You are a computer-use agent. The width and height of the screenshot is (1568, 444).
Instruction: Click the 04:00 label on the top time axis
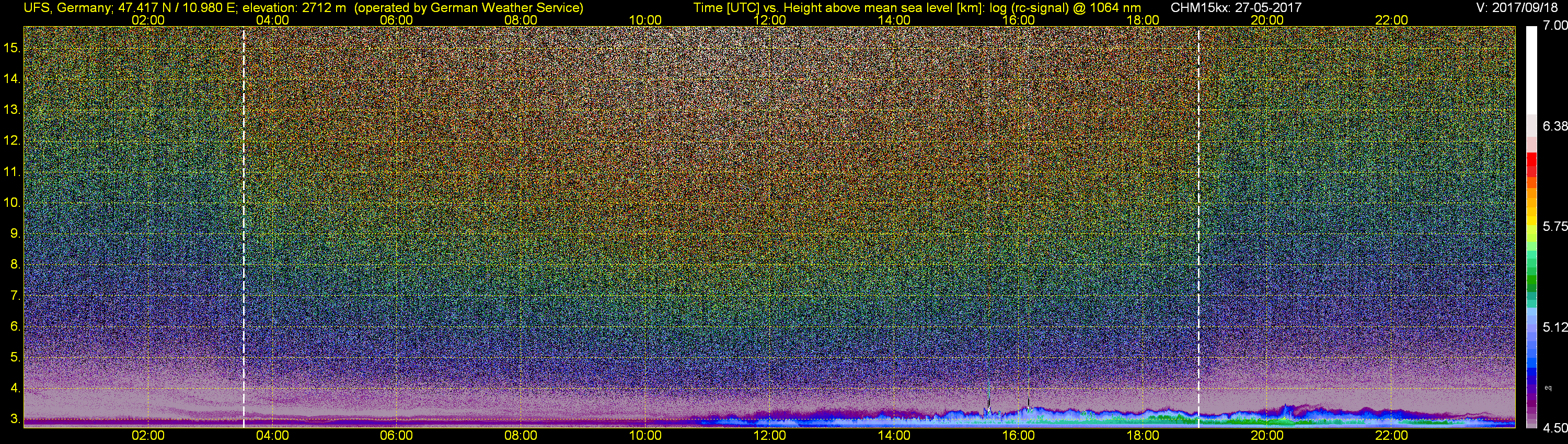272,20
